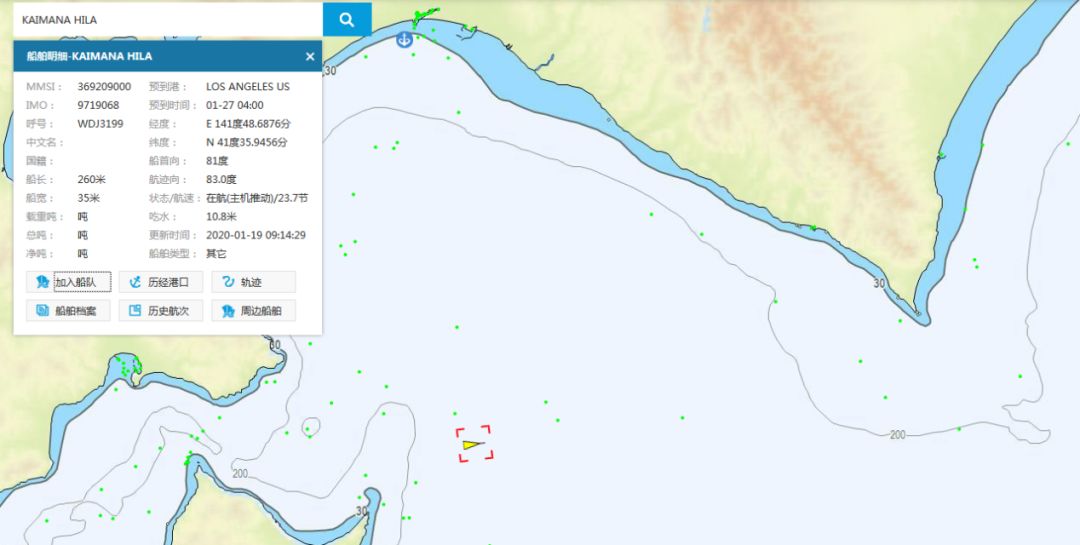
Task: Click the call sign WDJ3199
Action: pyautogui.click(x=101, y=124)
